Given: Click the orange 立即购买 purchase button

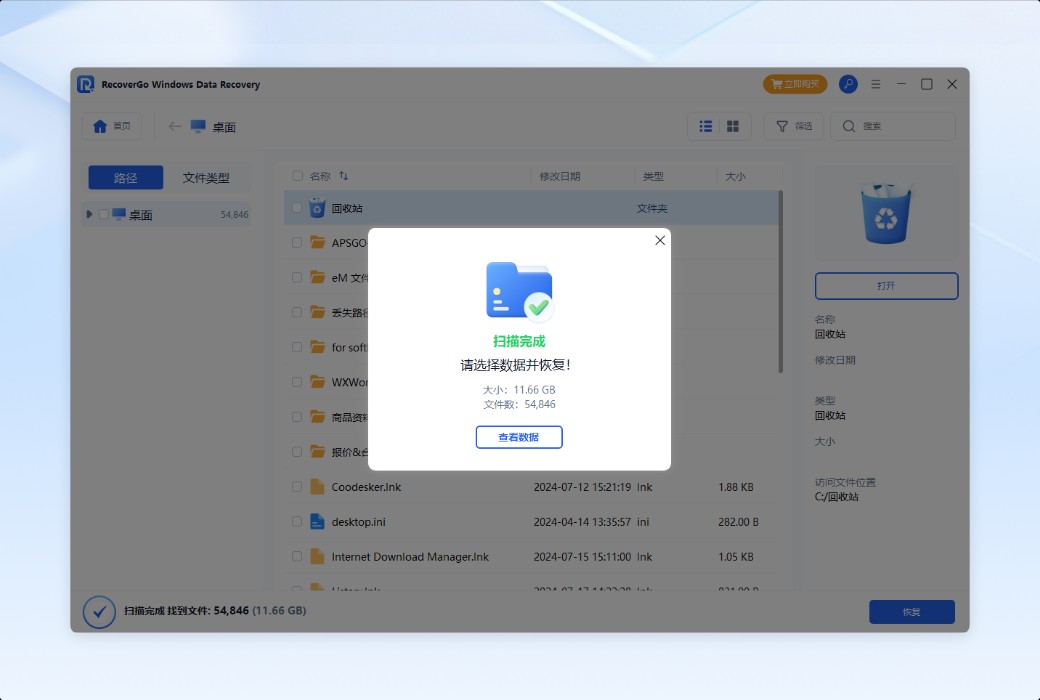Looking at the screenshot, I should [x=795, y=84].
